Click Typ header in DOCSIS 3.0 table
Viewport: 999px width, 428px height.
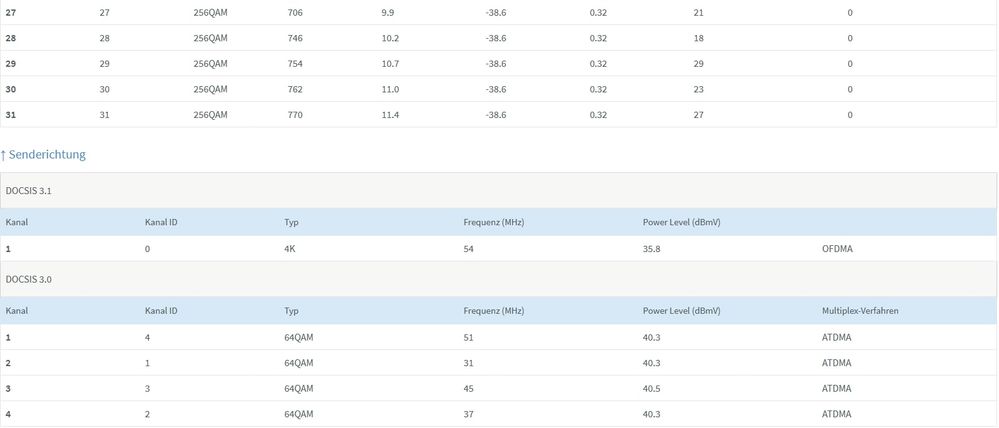[291, 311]
